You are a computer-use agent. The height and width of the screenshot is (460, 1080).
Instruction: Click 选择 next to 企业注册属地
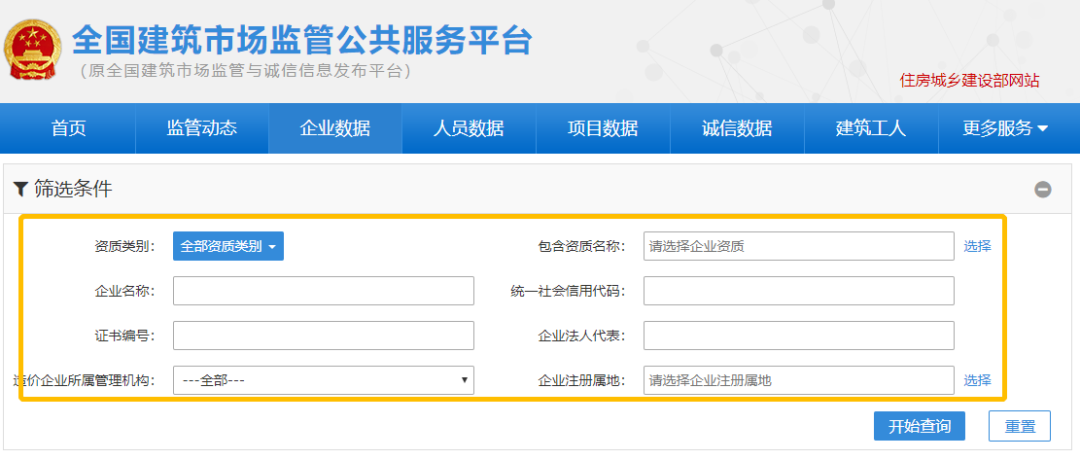coord(977,380)
